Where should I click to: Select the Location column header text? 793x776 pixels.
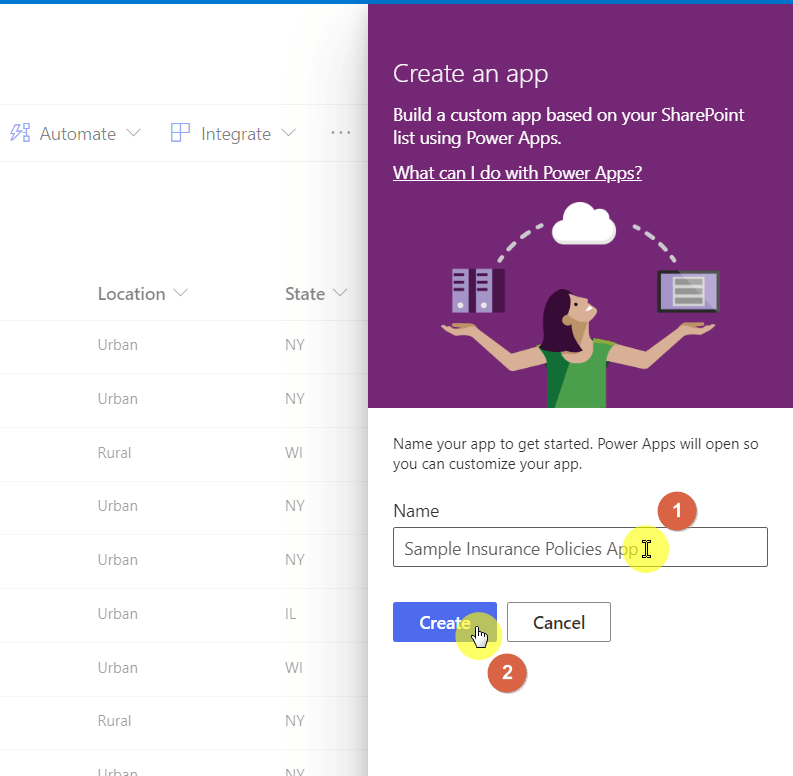131,294
